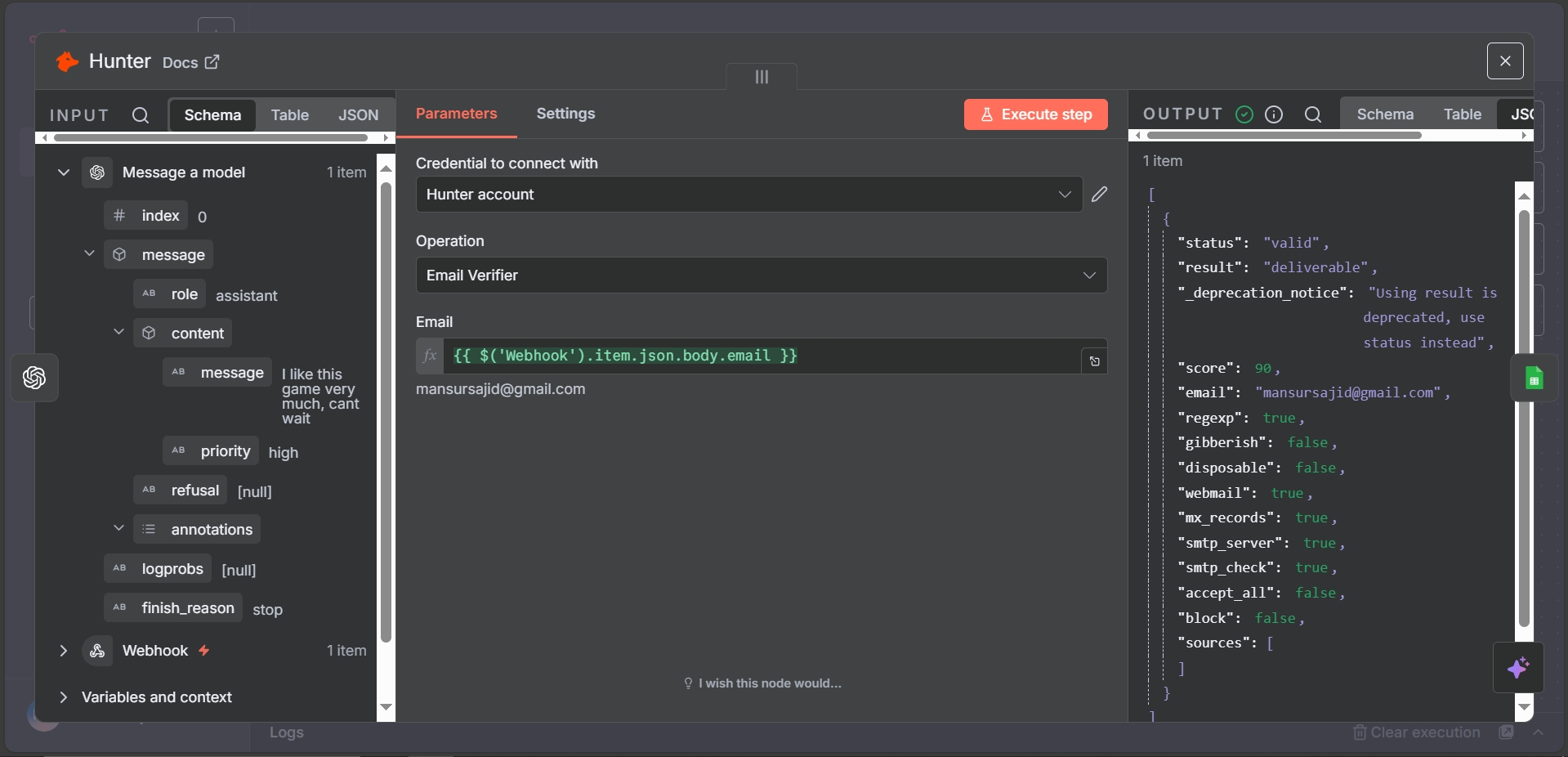This screenshot has width=1568, height=757.
Task: Open the expression editor expand icon
Action: pyautogui.click(x=1095, y=361)
